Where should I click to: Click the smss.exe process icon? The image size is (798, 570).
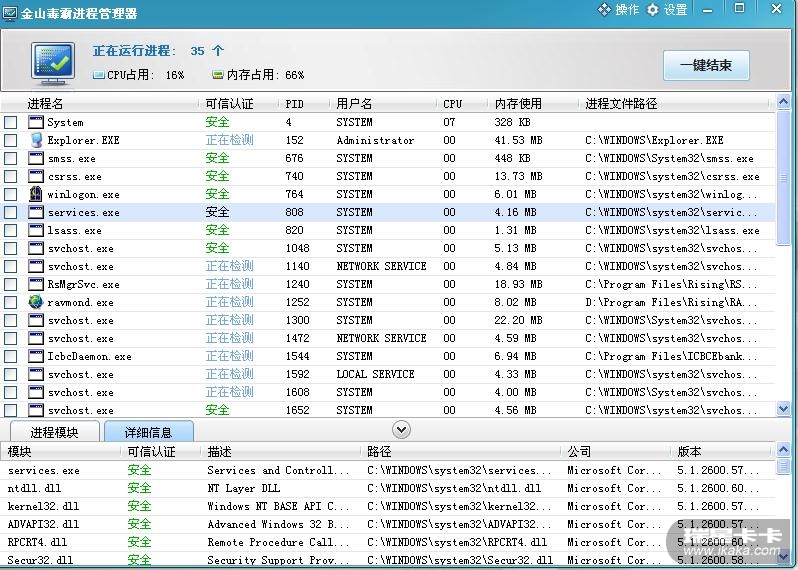[x=36, y=158]
